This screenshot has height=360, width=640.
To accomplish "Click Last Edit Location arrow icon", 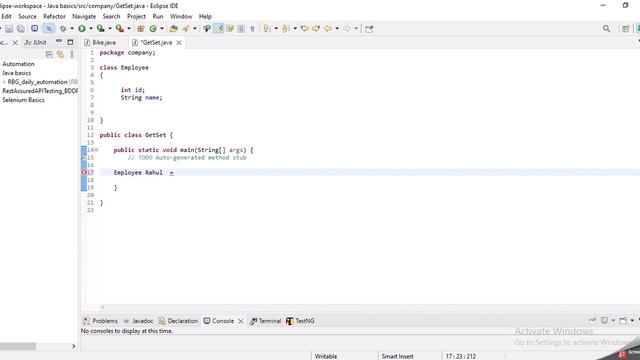I will pos(304,29).
